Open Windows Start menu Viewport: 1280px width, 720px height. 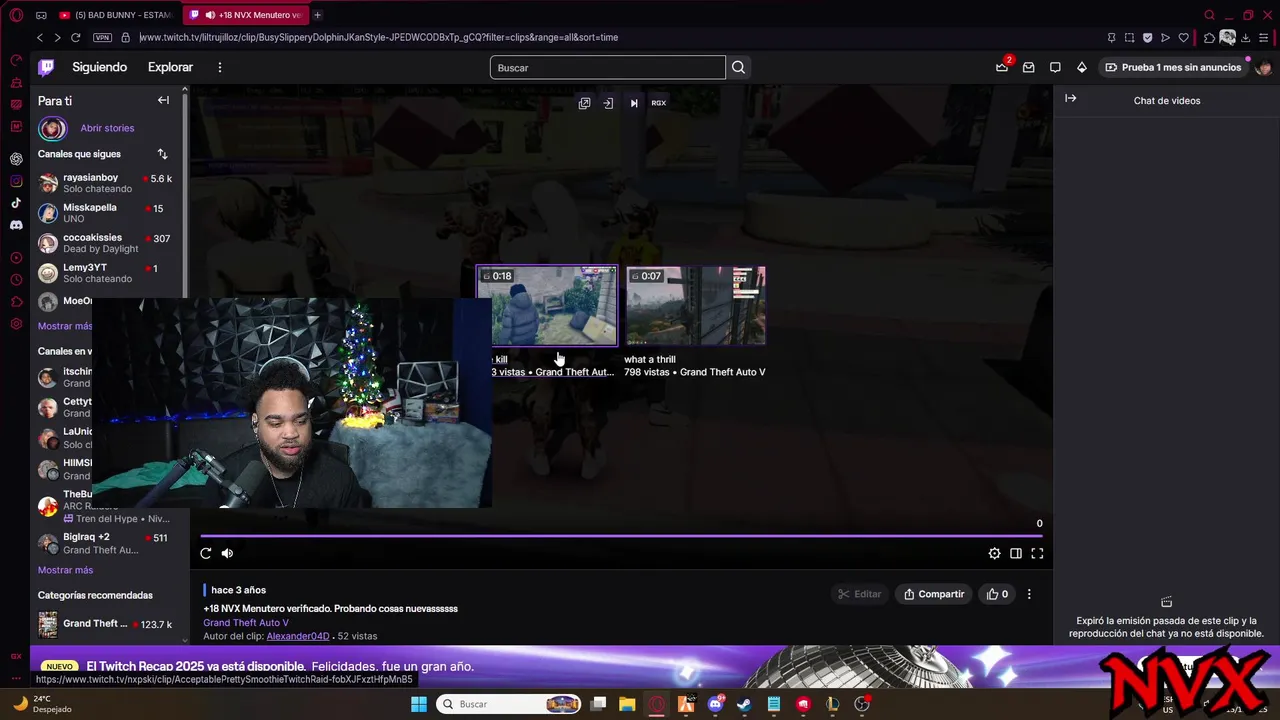(419, 704)
